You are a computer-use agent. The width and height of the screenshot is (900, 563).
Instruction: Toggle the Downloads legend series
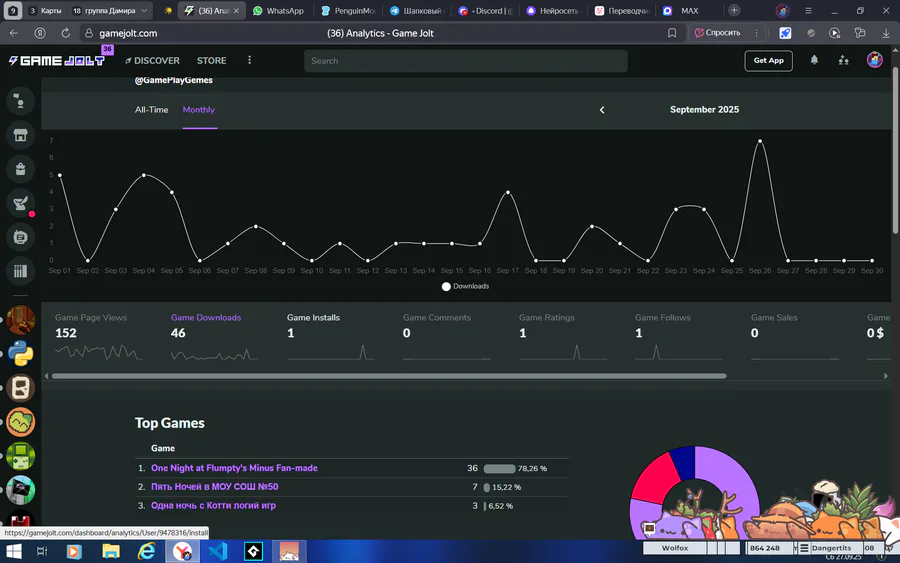click(x=465, y=286)
